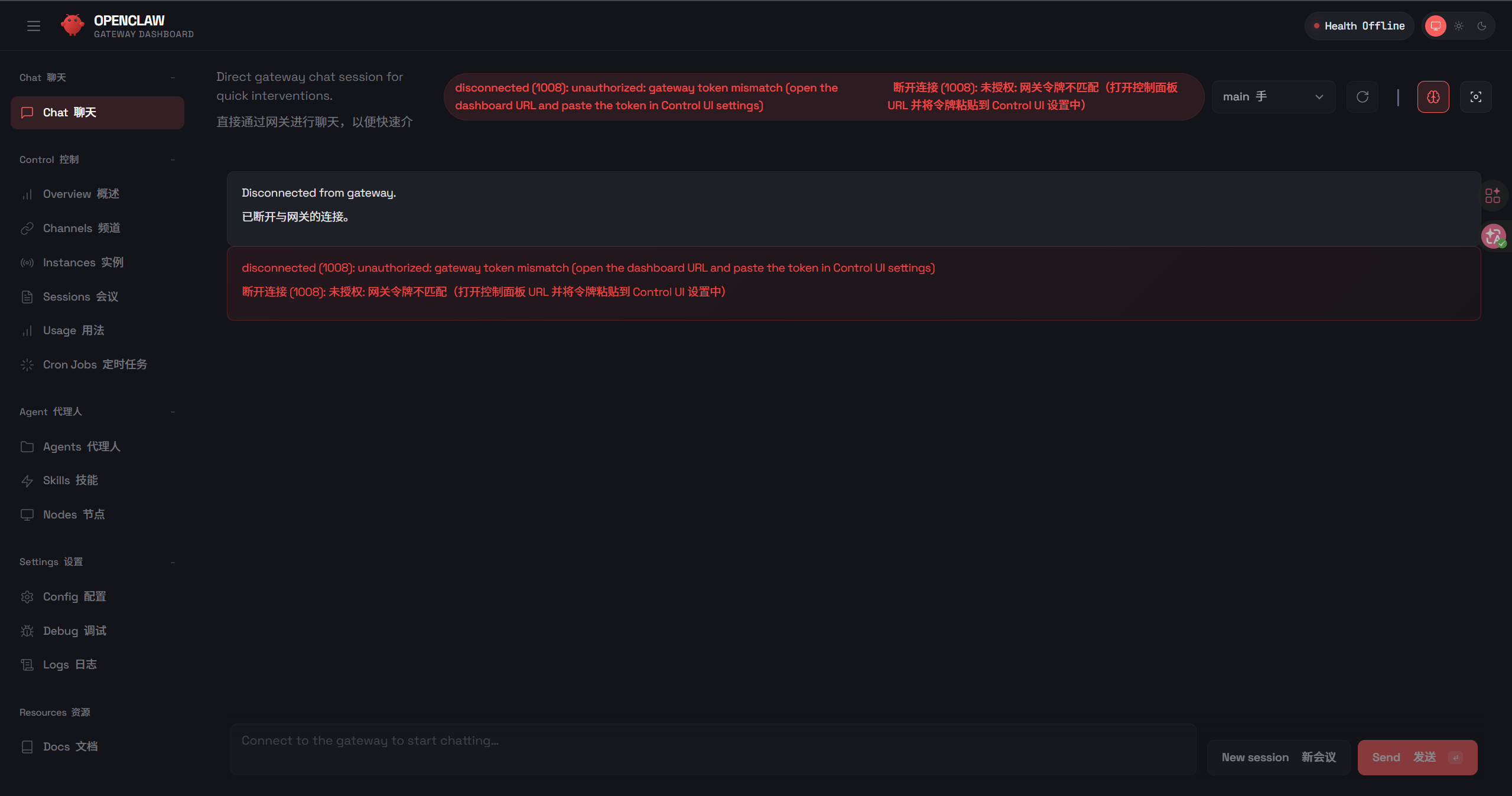Click the refresh chat icon
The image size is (1512, 796).
tap(1363, 97)
